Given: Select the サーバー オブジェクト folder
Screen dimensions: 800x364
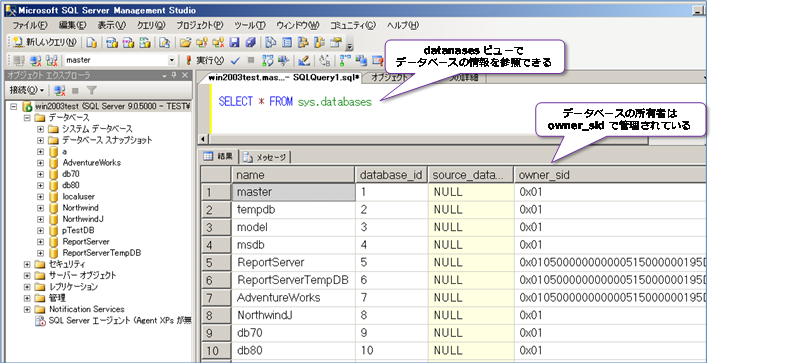Looking at the screenshot, I should pos(83,275).
